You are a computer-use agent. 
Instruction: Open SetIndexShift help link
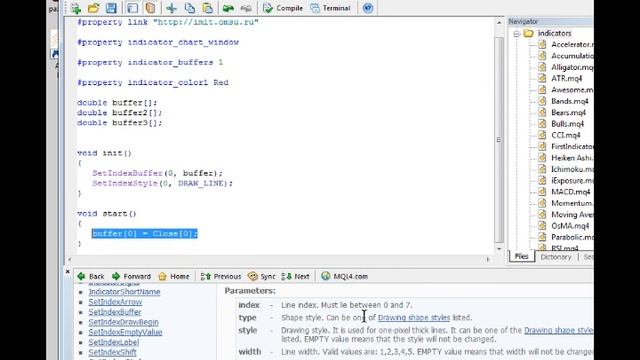pyautogui.click(x=112, y=352)
